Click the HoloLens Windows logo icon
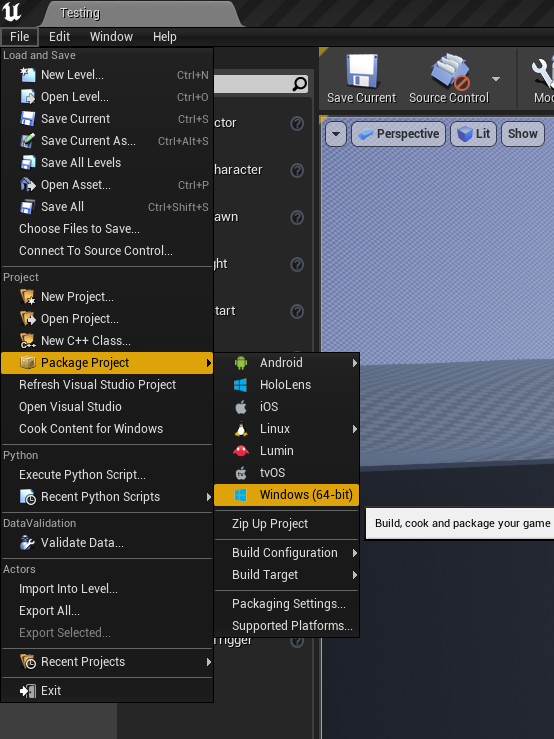Image resolution: width=554 pixels, height=739 pixels. coord(241,385)
